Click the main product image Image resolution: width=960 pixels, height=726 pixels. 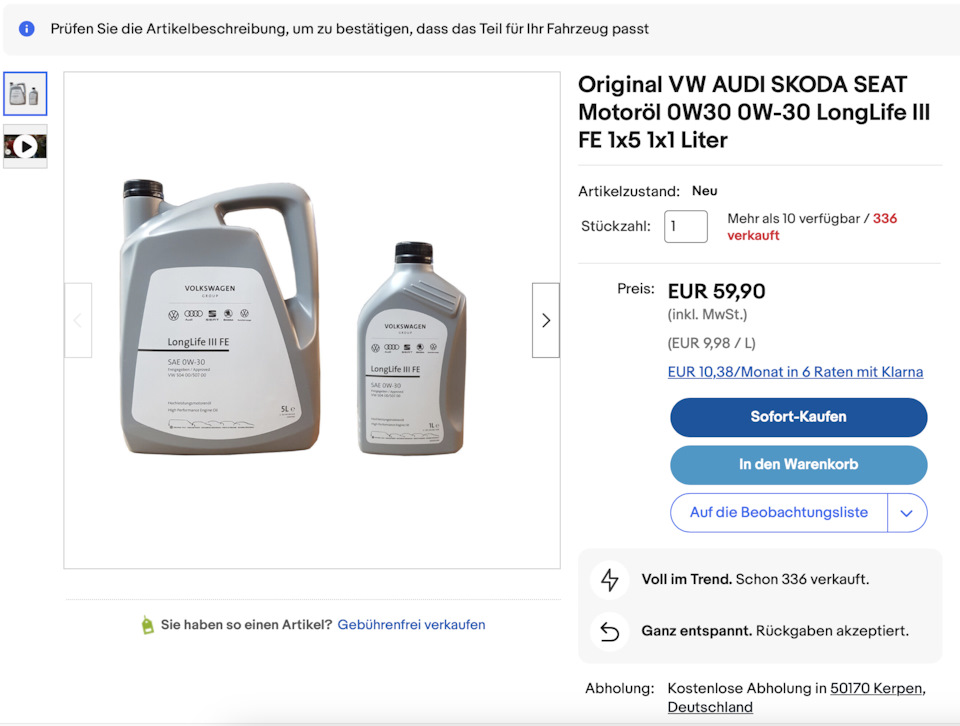click(311, 320)
